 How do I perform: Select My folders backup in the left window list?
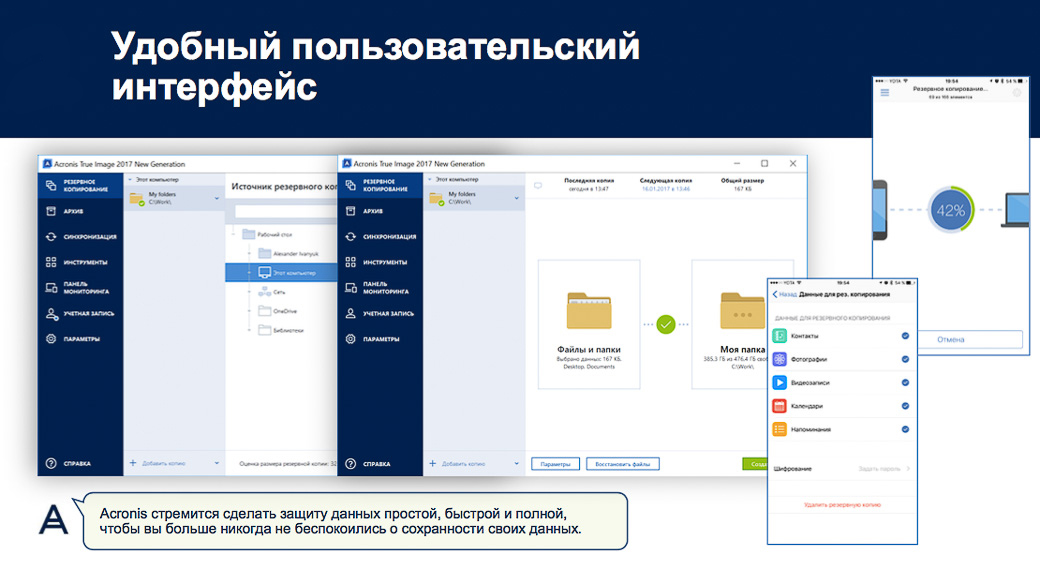pyautogui.click(x=174, y=198)
